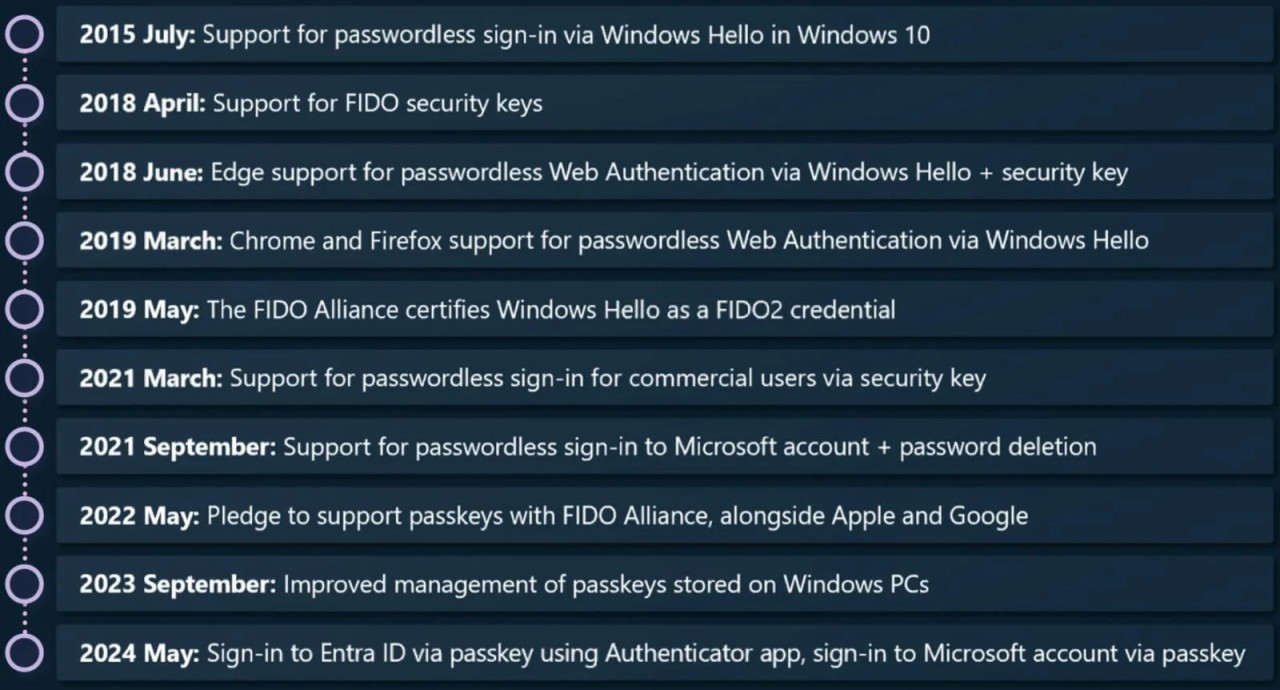Select the Chrome and Firefox support entry
The height and width of the screenshot is (690, 1280).
pyautogui.click(x=613, y=241)
